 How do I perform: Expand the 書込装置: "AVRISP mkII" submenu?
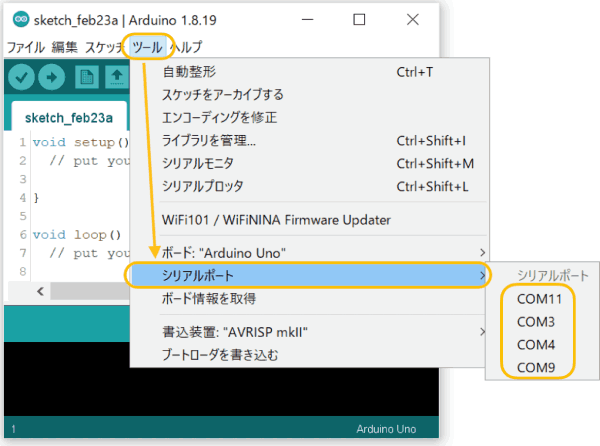click(x=309, y=332)
